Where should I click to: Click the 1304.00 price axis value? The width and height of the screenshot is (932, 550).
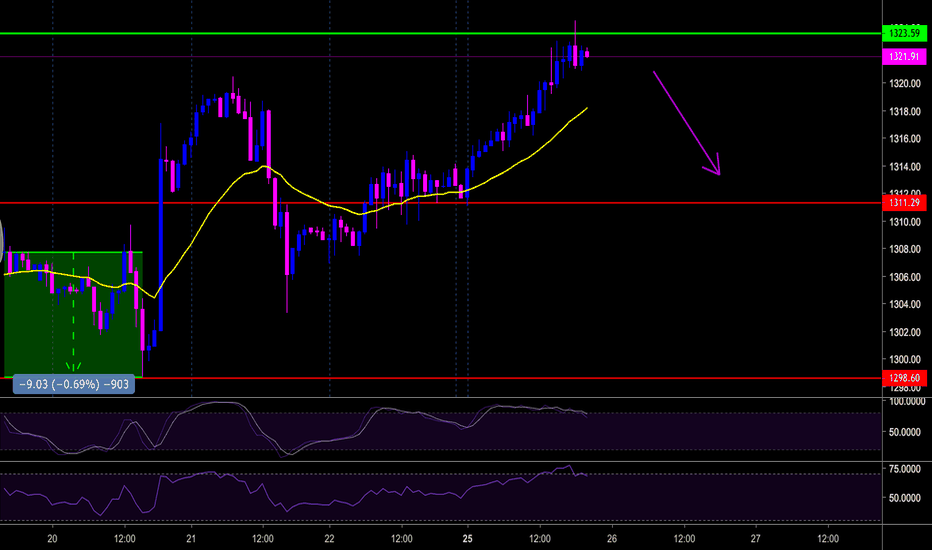[x=905, y=304]
